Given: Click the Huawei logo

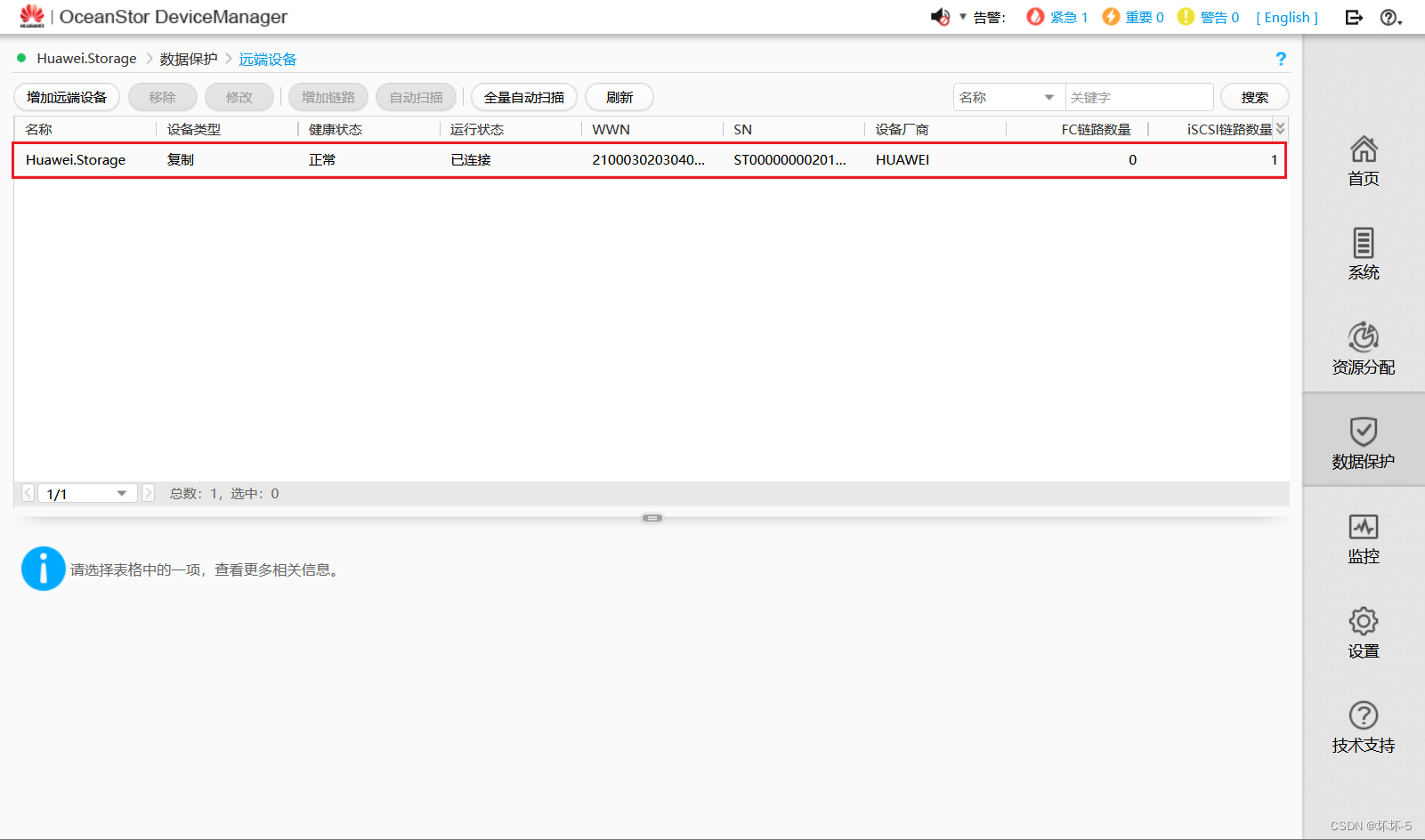Looking at the screenshot, I should (x=32, y=16).
